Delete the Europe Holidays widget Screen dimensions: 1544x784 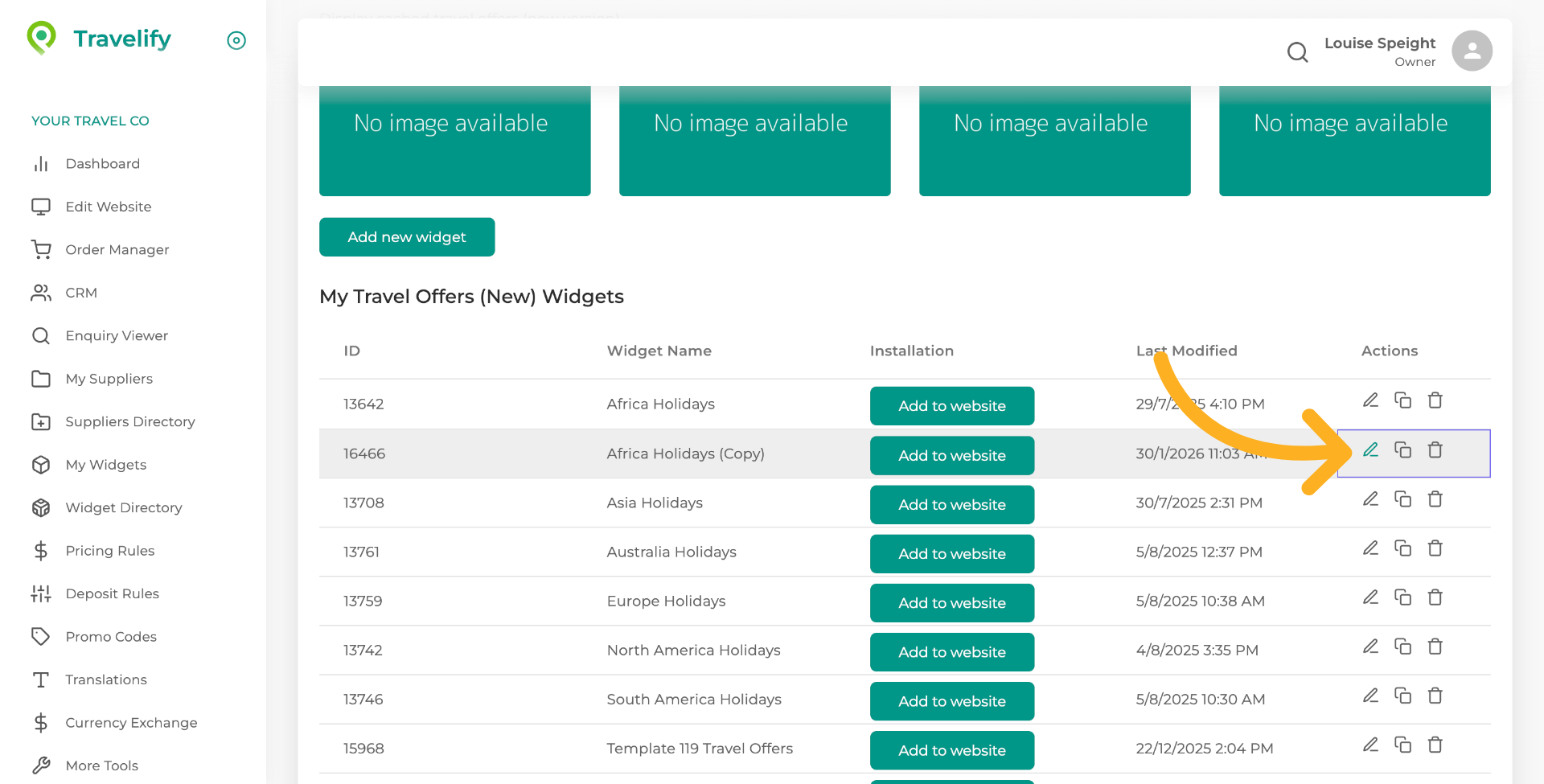(1435, 597)
